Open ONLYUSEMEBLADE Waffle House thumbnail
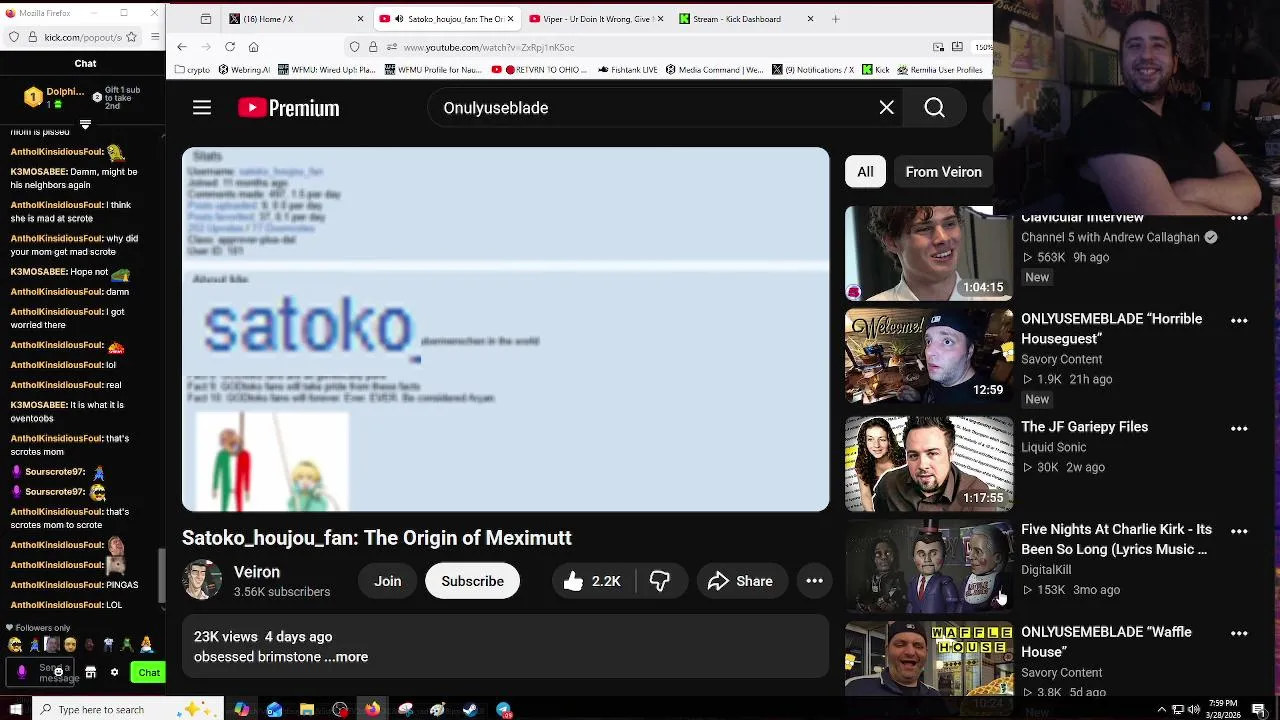1280x720 pixels. coord(928,660)
